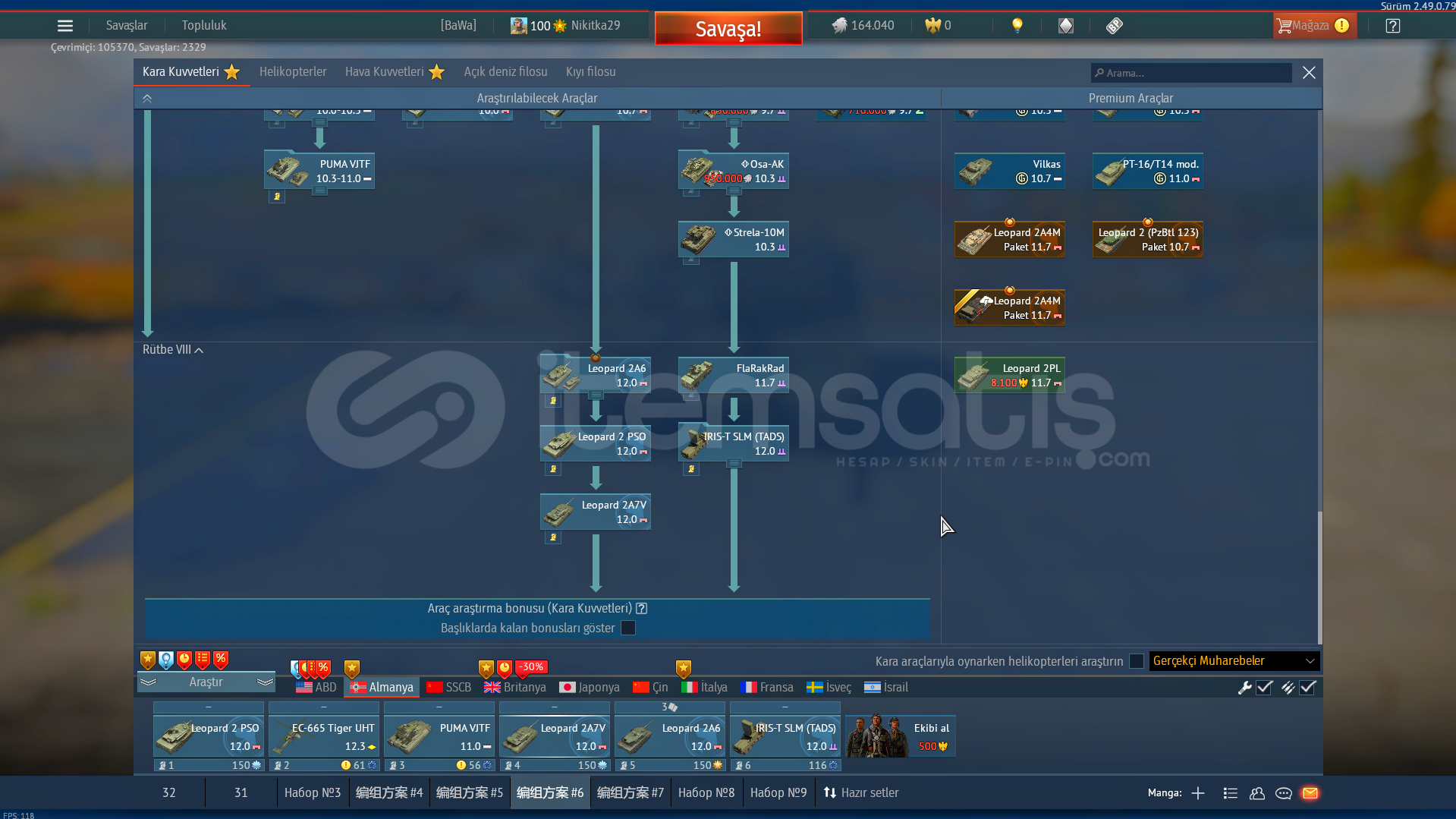Viewport: 1456px width, 819px height.
Task: Select the SSCB nation tab
Action: tap(449, 688)
